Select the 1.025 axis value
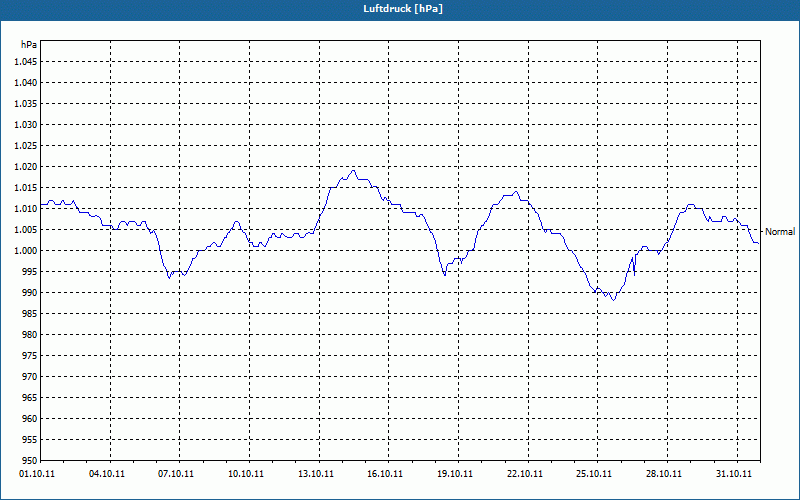The height and width of the screenshot is (500, 800). pyautogui.click(x=26, y=145)
